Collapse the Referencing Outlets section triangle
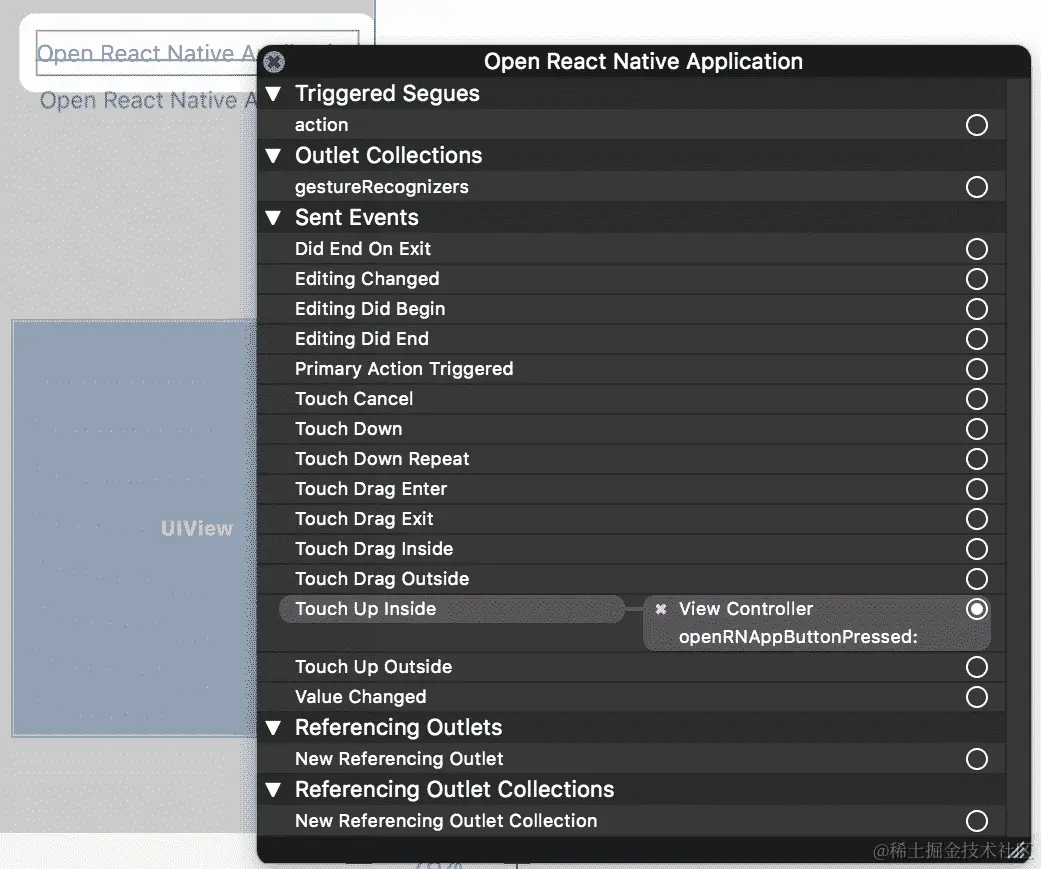 pyautogui.click(x=274, y=728)
